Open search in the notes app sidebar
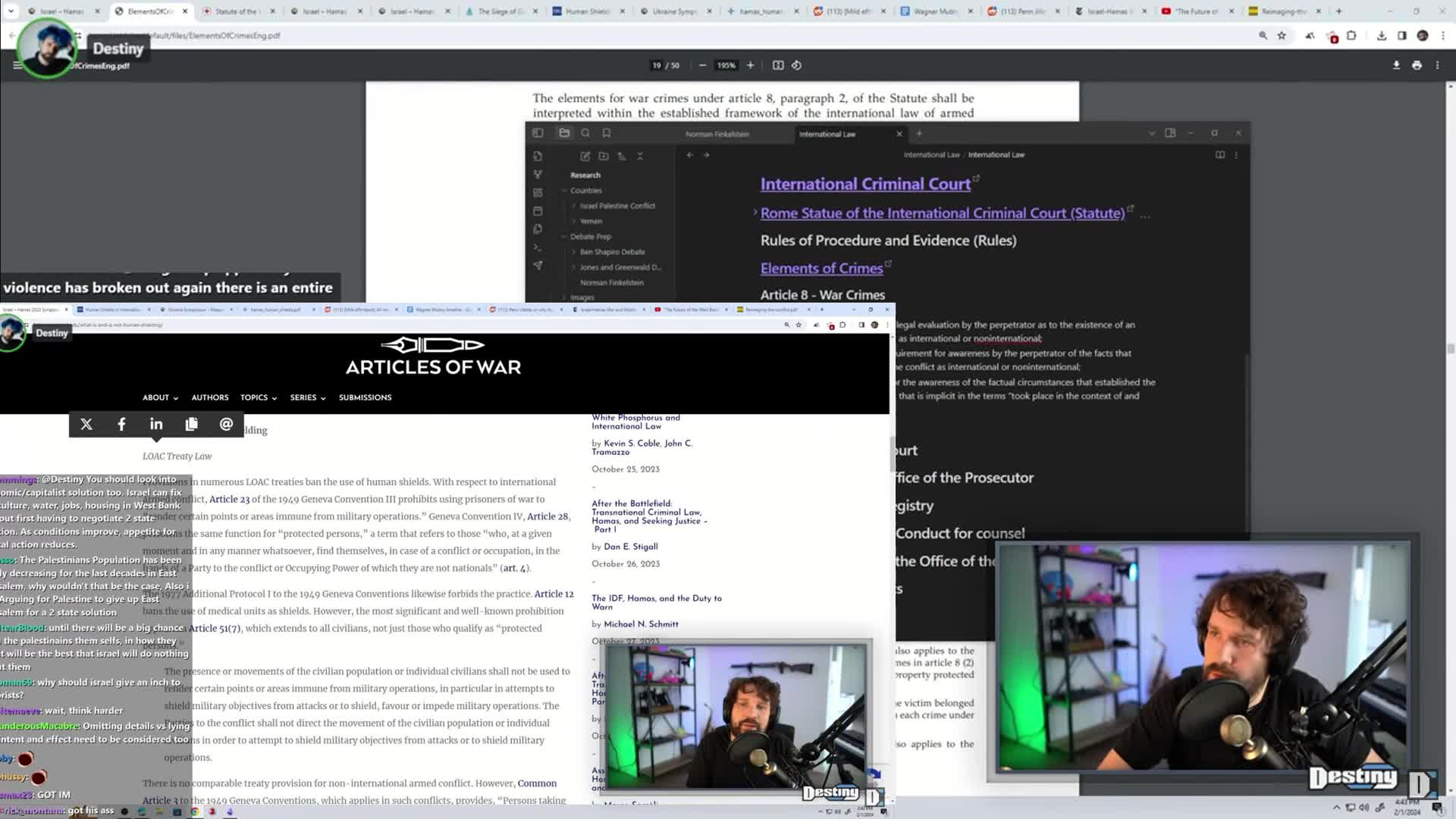This screenshot has width=1456, height=819. coord(585,133)
